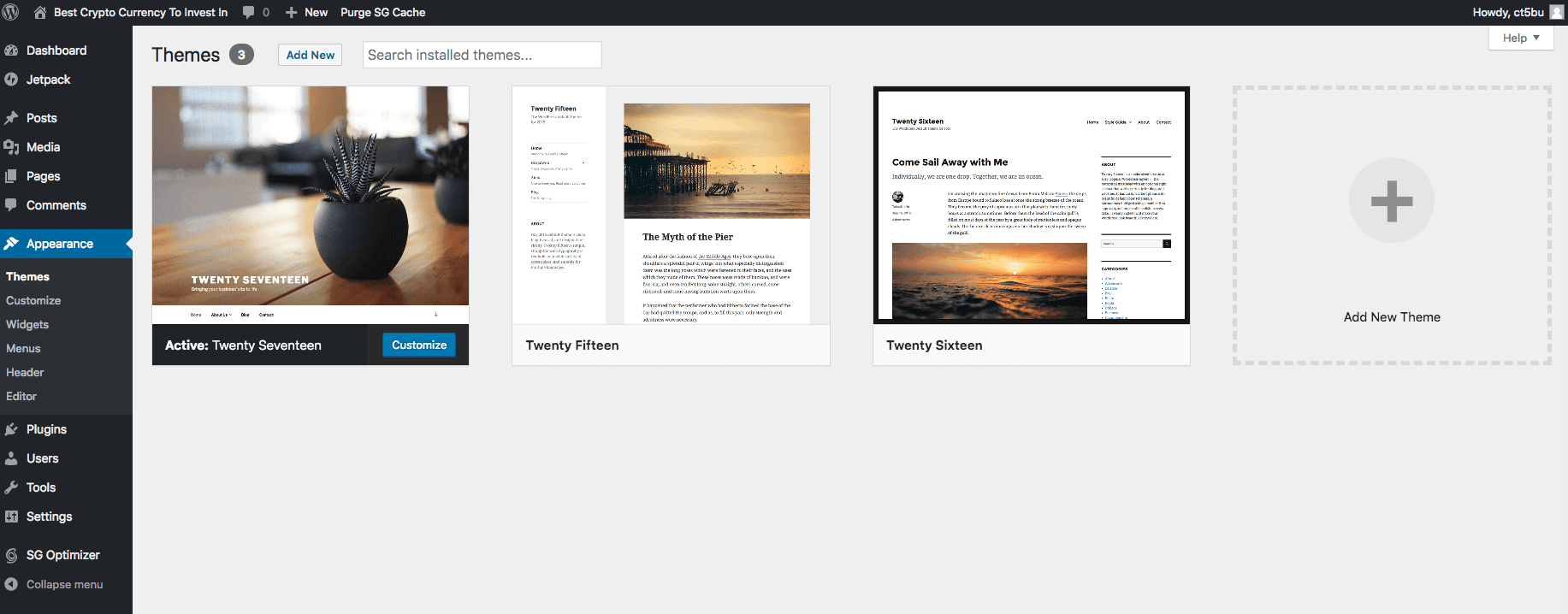Screen dimensions: 1568x614
Task: Expand the Help dropdown tab
Action: (x=1521, y=38)
